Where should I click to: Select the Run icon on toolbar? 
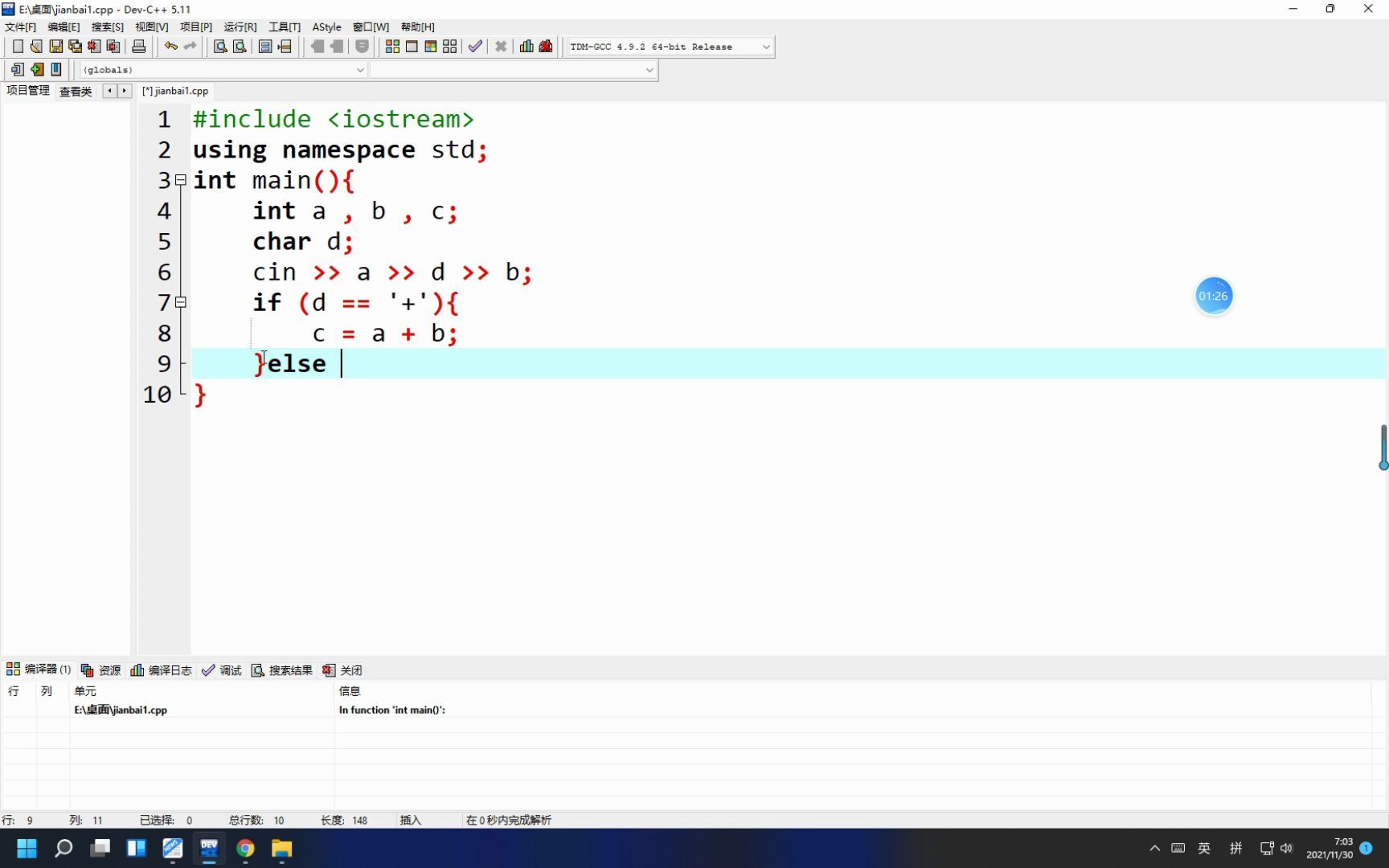click(412, 47)
